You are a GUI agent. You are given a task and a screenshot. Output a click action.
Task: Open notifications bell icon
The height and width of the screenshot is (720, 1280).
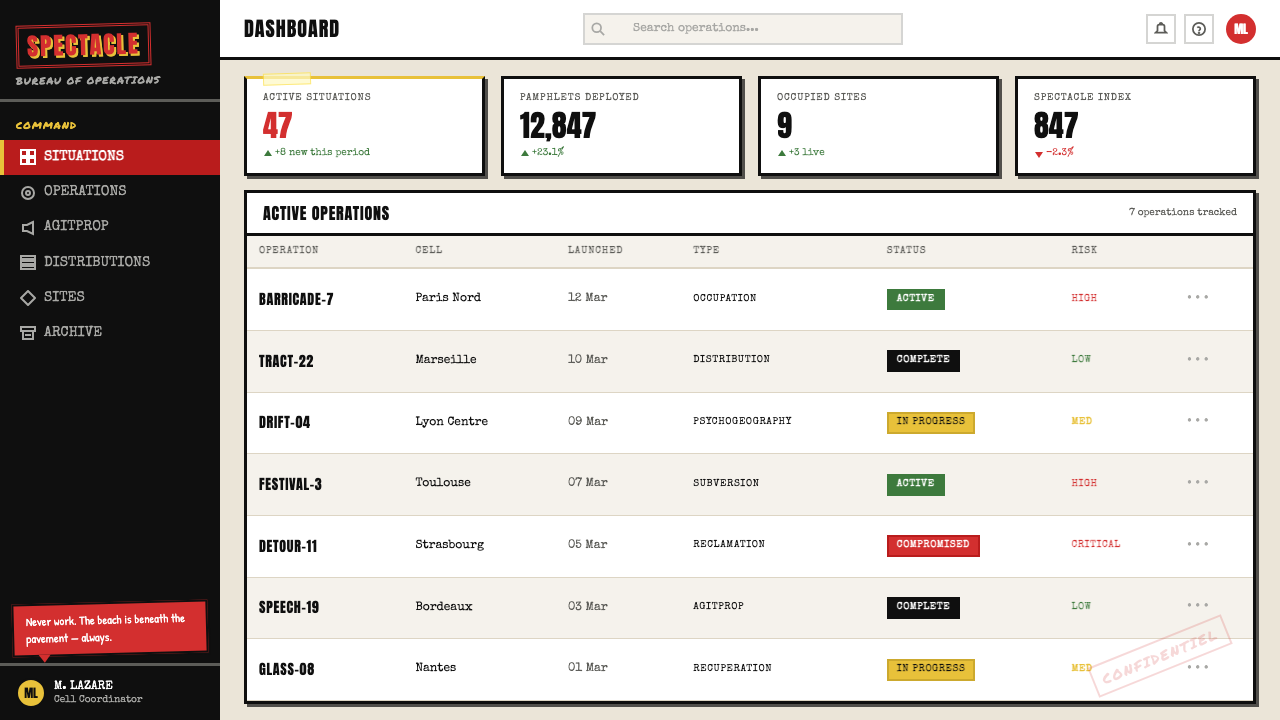coord(1161,29)
